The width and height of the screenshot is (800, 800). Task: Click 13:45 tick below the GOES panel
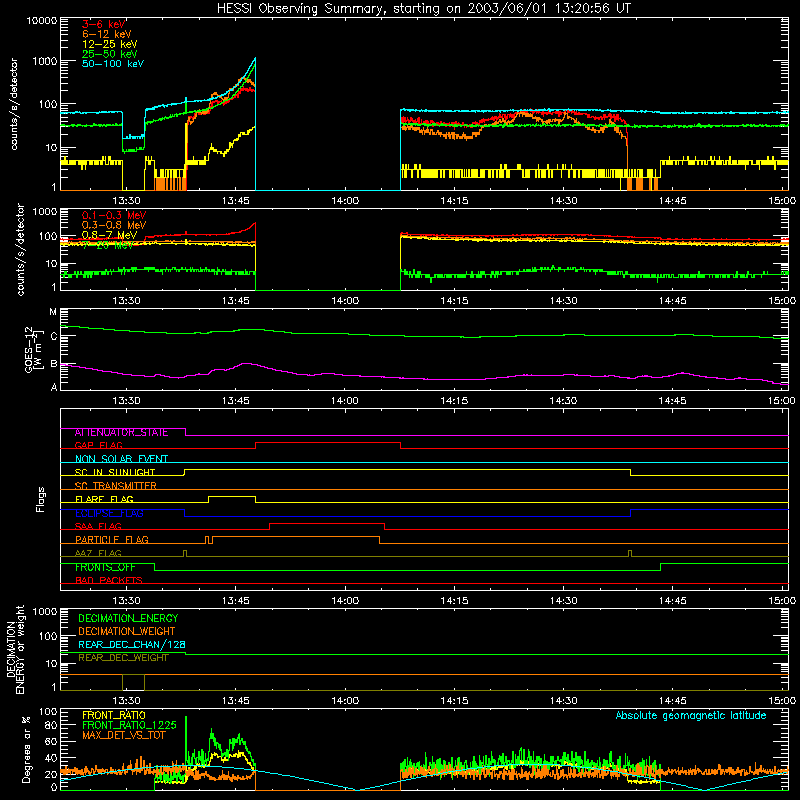tap(236, 401)
